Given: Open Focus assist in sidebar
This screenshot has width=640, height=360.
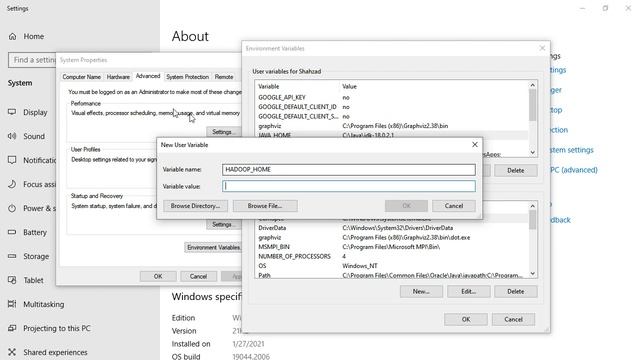Looking at the screenshot, I should coord(32,184).
